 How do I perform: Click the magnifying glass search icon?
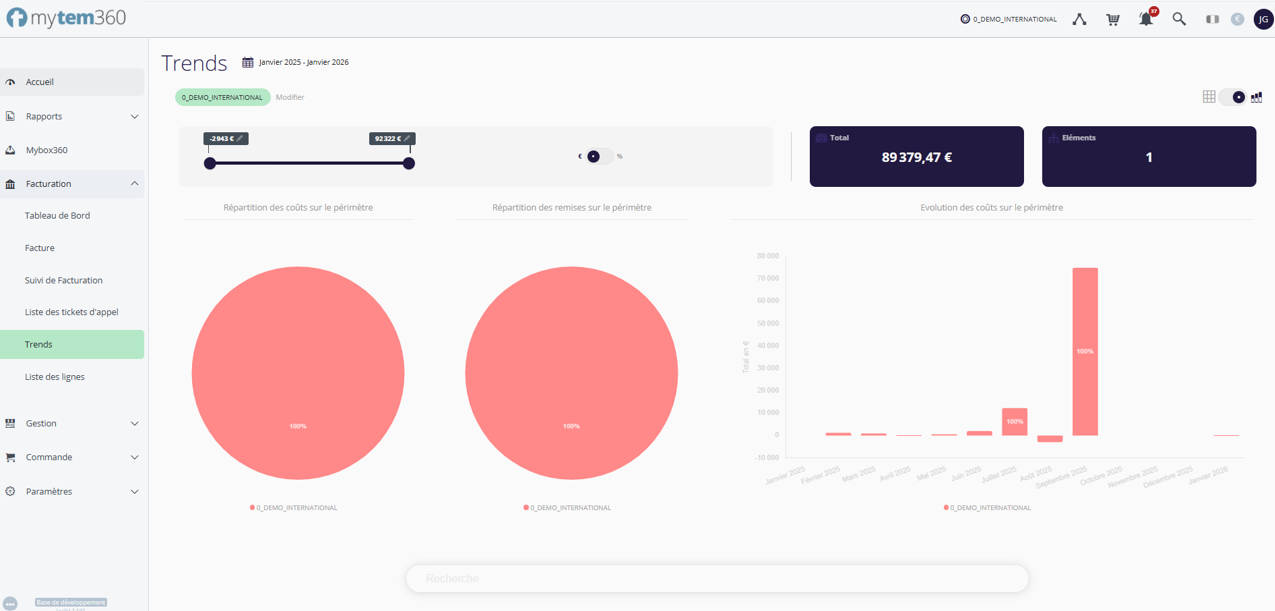[x=1179, y=19]
